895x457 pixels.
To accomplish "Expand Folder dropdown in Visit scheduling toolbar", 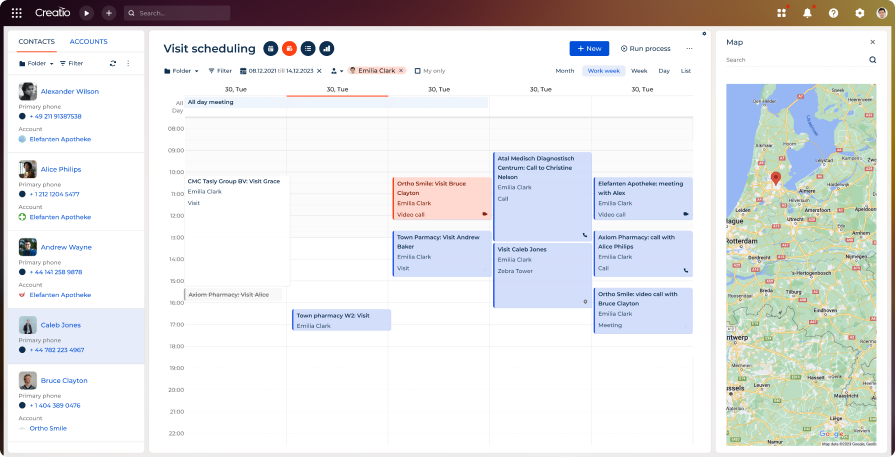I will pyautogui.click(x=181, y=71).
